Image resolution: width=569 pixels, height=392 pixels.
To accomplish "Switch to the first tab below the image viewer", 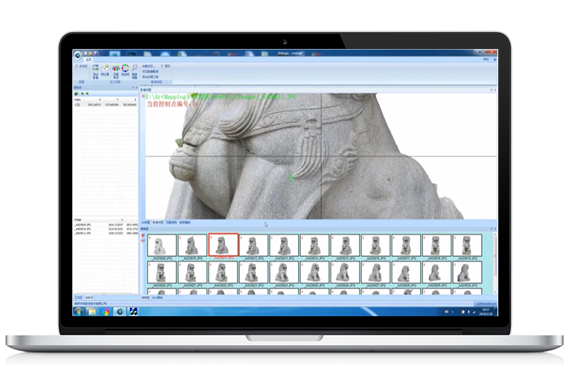I will point(146,222).
